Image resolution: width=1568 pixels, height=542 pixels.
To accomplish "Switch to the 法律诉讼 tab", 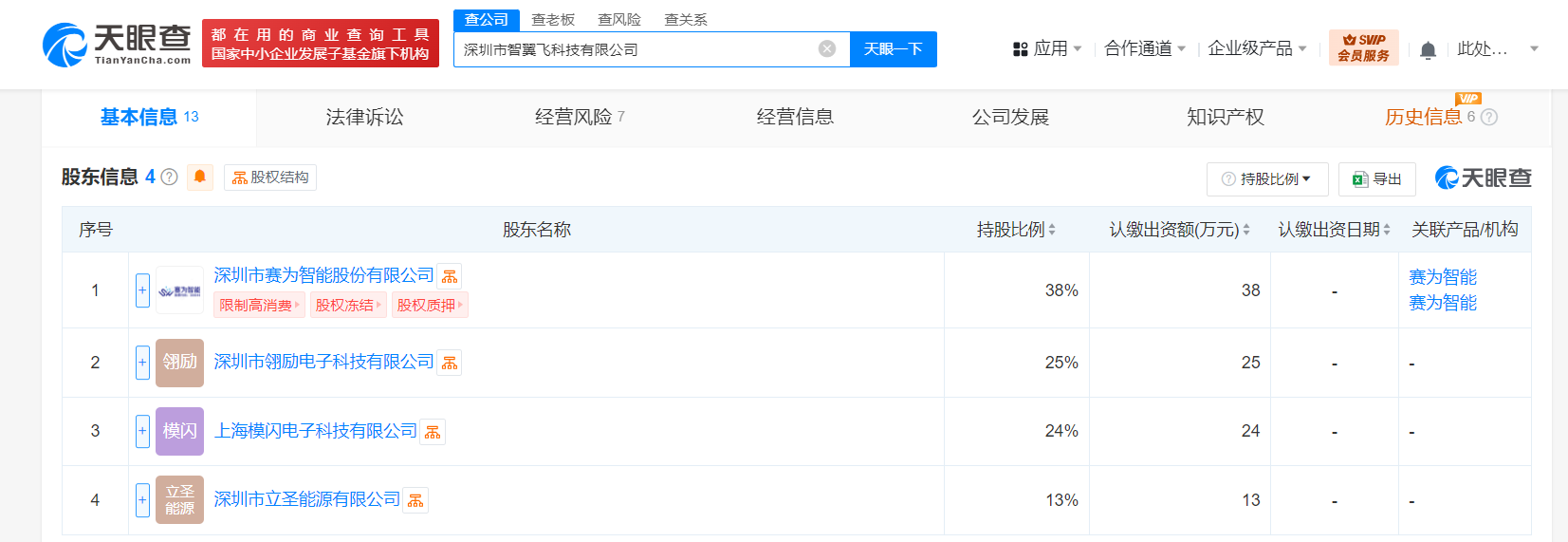I will [x=364, y=117].
